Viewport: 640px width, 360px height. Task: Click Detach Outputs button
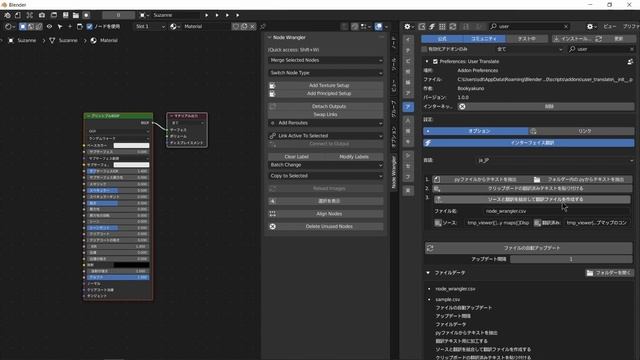tap(326, 106)
